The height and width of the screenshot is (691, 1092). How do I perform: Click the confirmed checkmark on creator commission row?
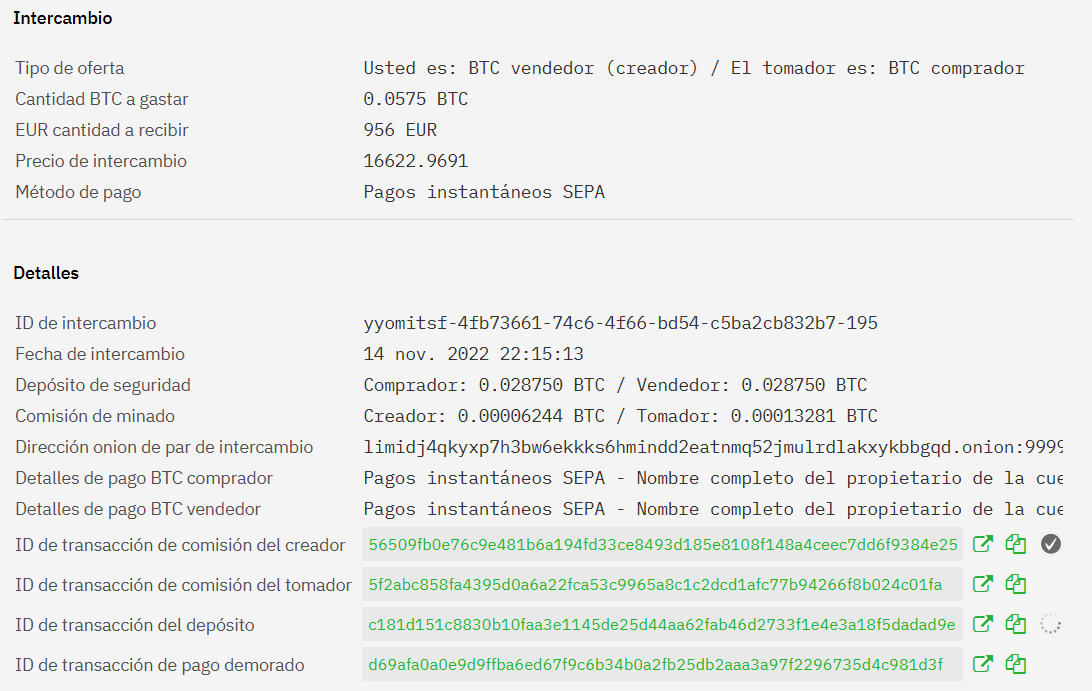[1049, 544]
